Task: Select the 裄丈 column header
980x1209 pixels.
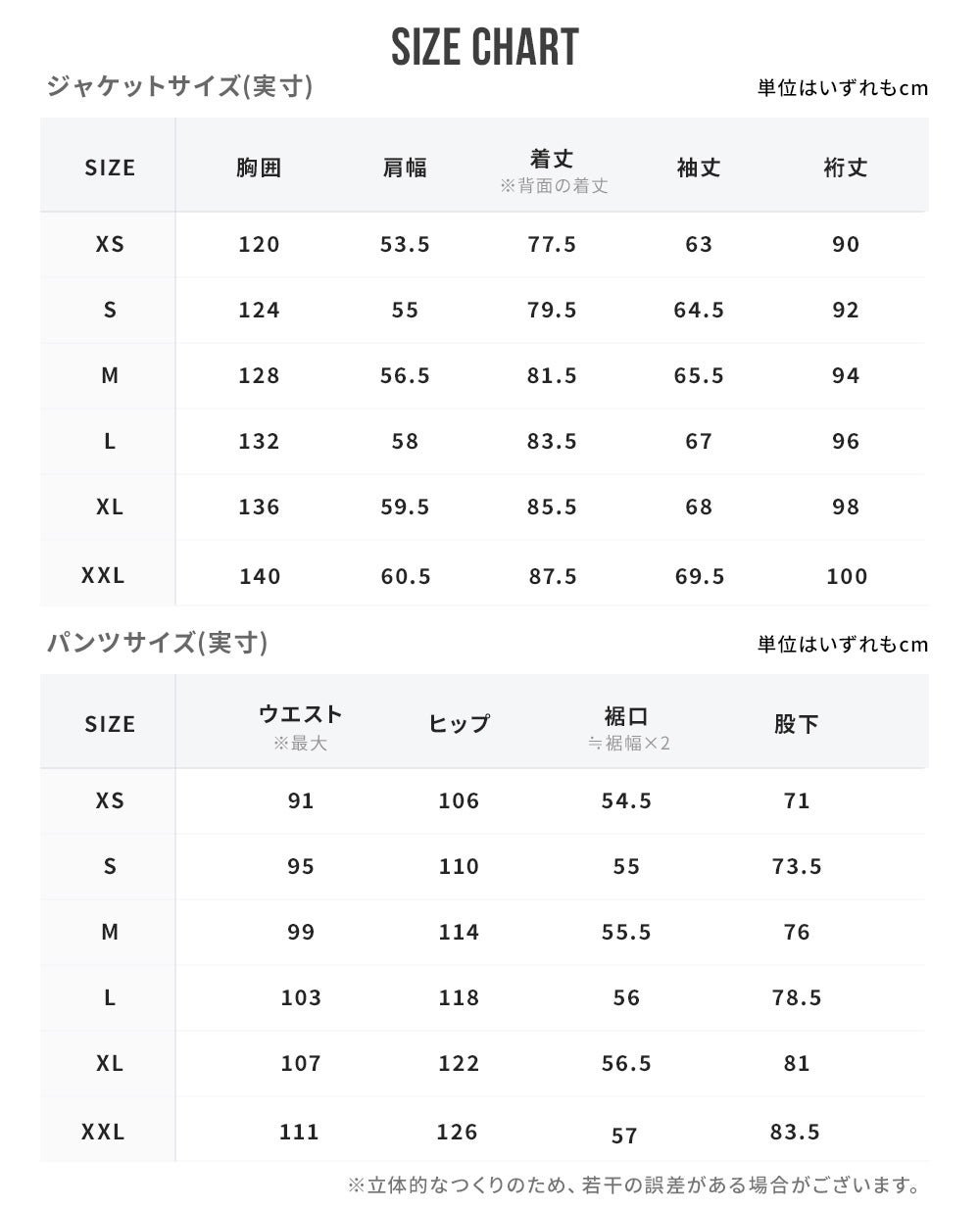Action: click(x=846, y=168)
